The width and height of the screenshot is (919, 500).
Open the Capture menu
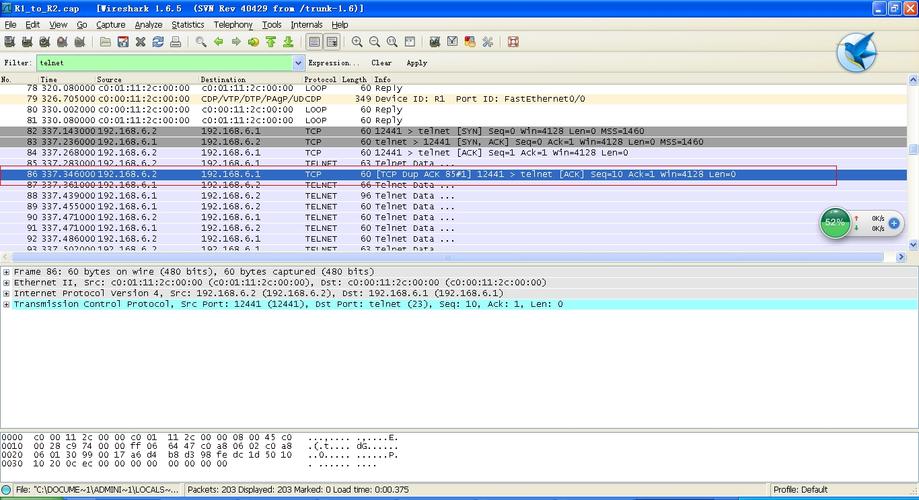click(111, 25)
